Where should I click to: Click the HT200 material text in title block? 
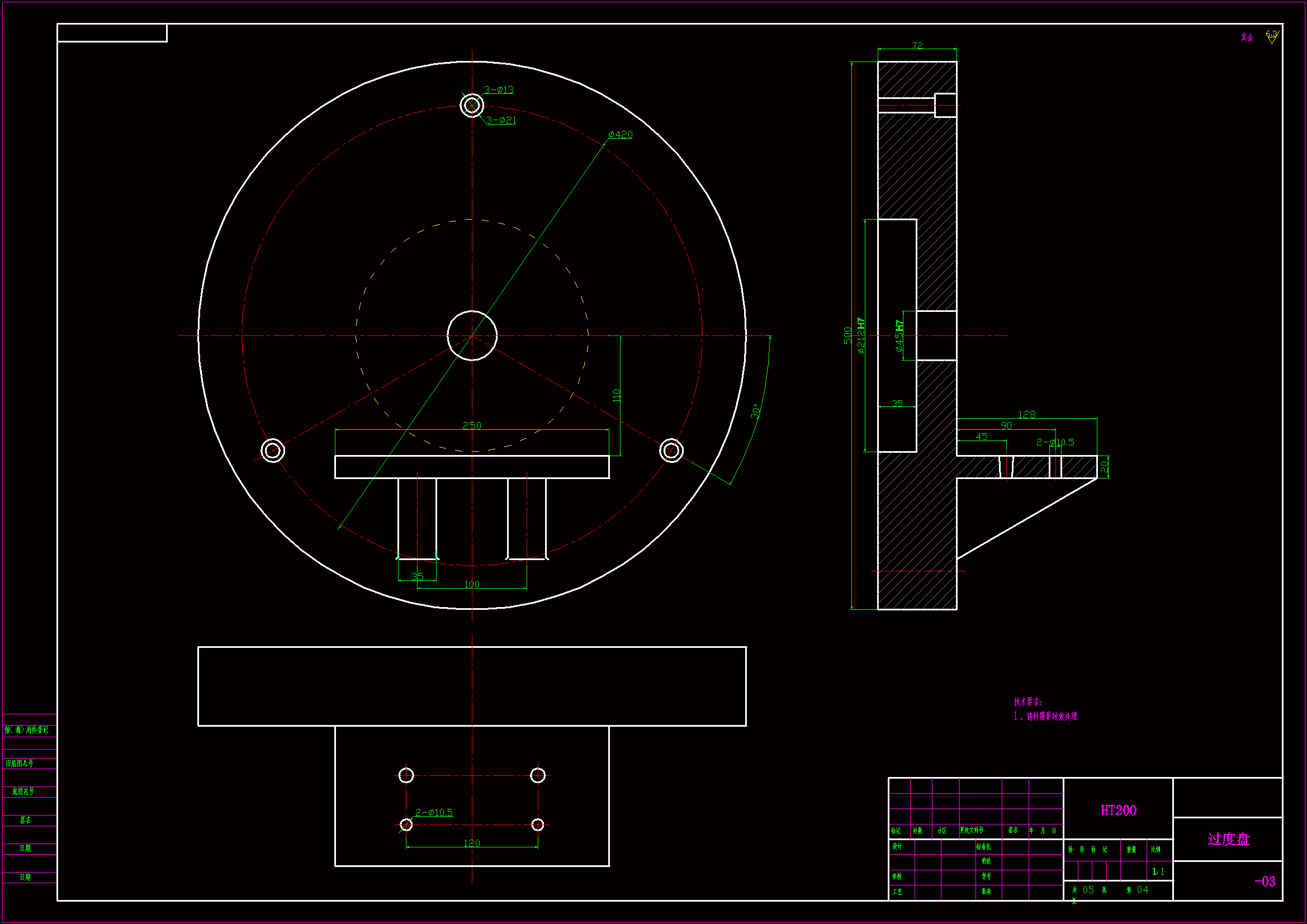tap(1118, 810)
